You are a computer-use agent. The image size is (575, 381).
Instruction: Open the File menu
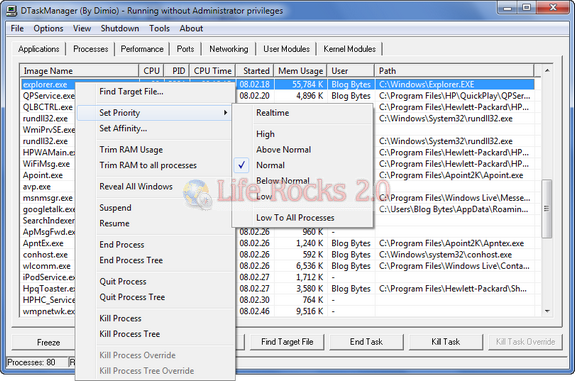(17, 29)
